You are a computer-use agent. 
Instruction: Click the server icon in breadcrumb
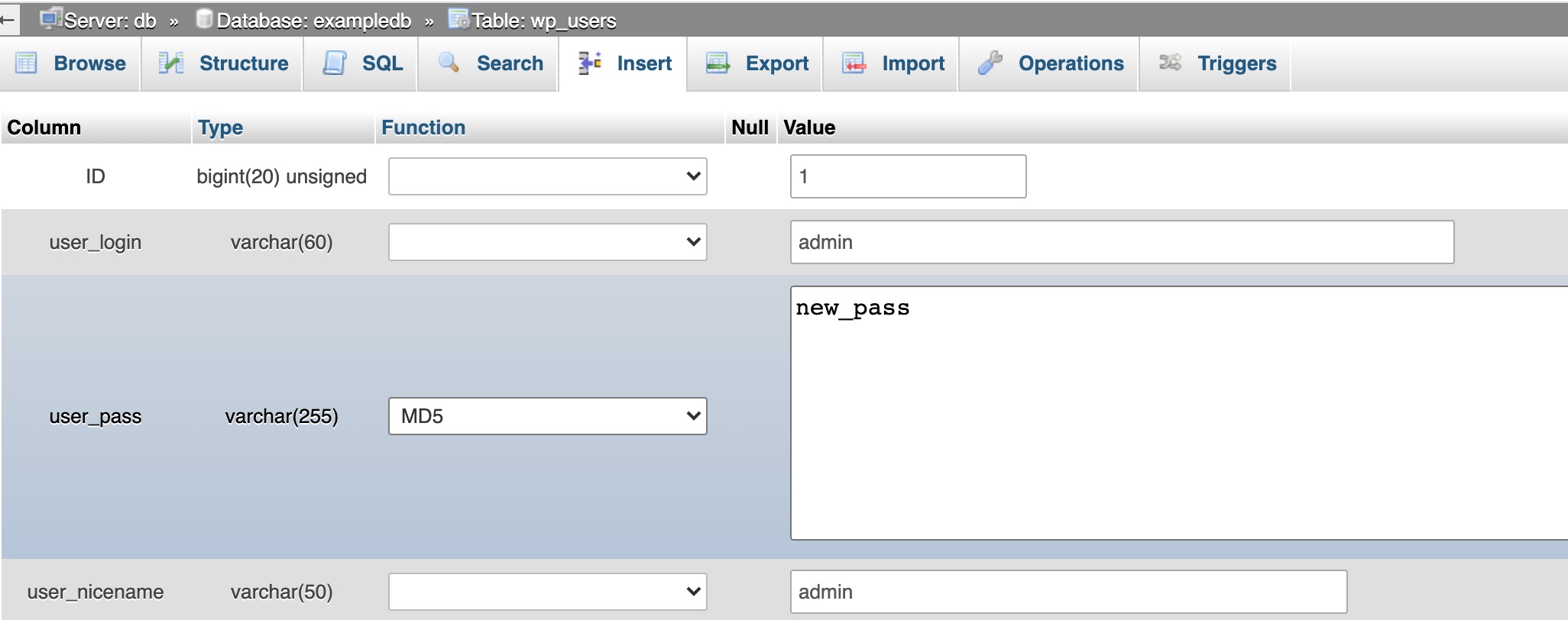(x=50, y=19)
